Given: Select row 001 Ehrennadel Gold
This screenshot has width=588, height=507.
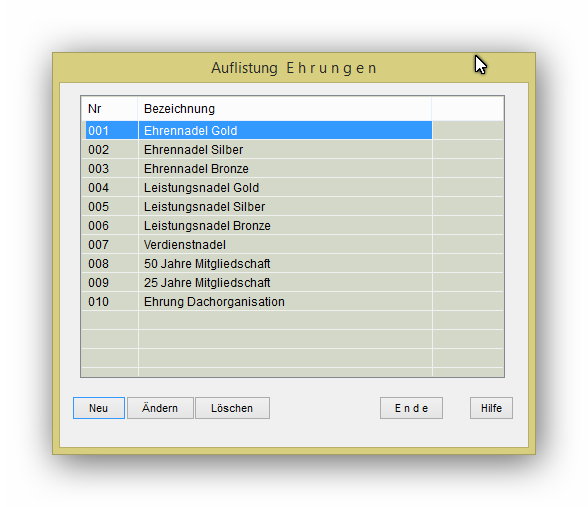Looking at the screenshot, I should tap(259, 130).
